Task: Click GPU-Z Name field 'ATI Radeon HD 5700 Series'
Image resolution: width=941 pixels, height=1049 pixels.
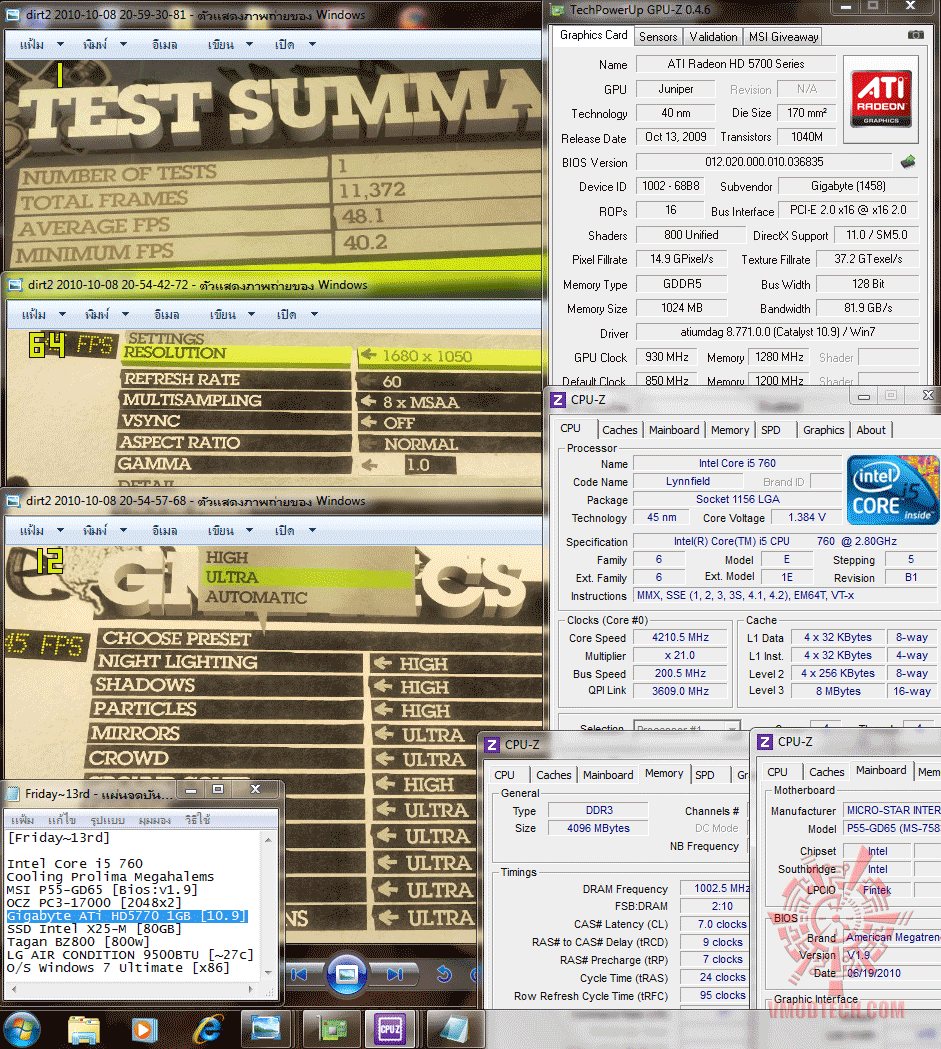Action: pyautogui.click(x=736, y=64)
